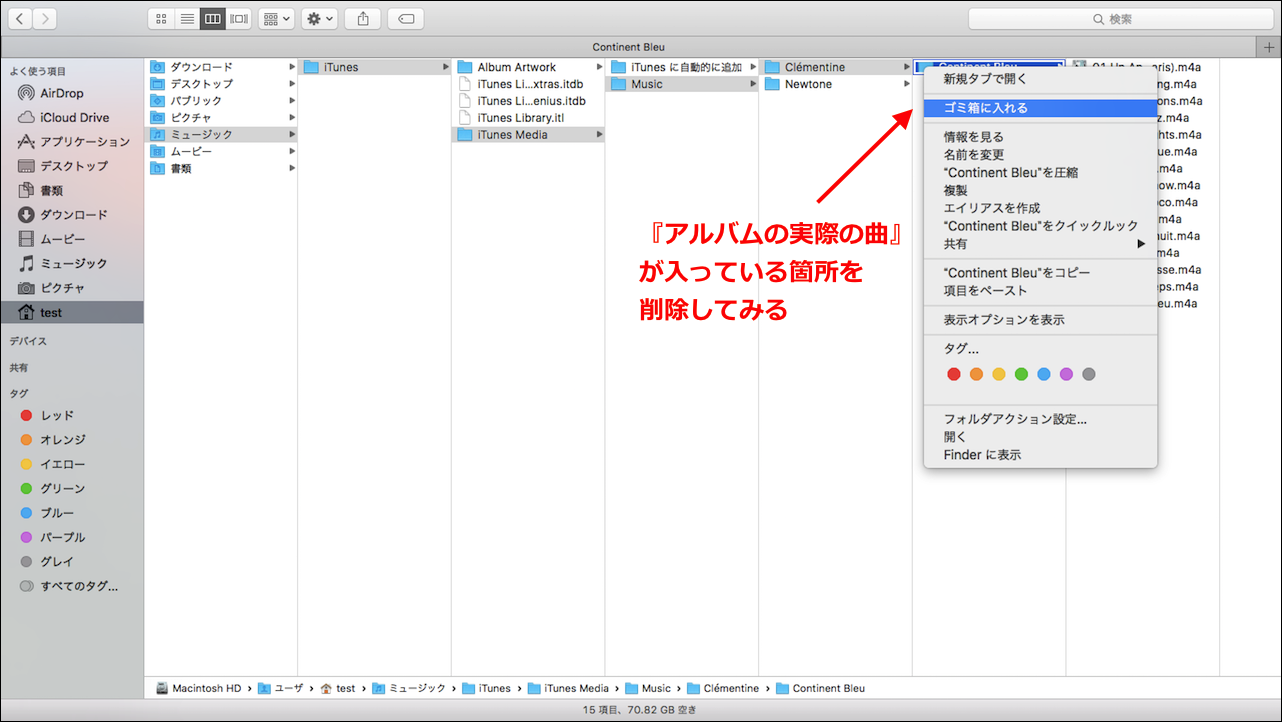Choose 複製 from context menu
This screenshot has width=1282, height=722.
1040,190
